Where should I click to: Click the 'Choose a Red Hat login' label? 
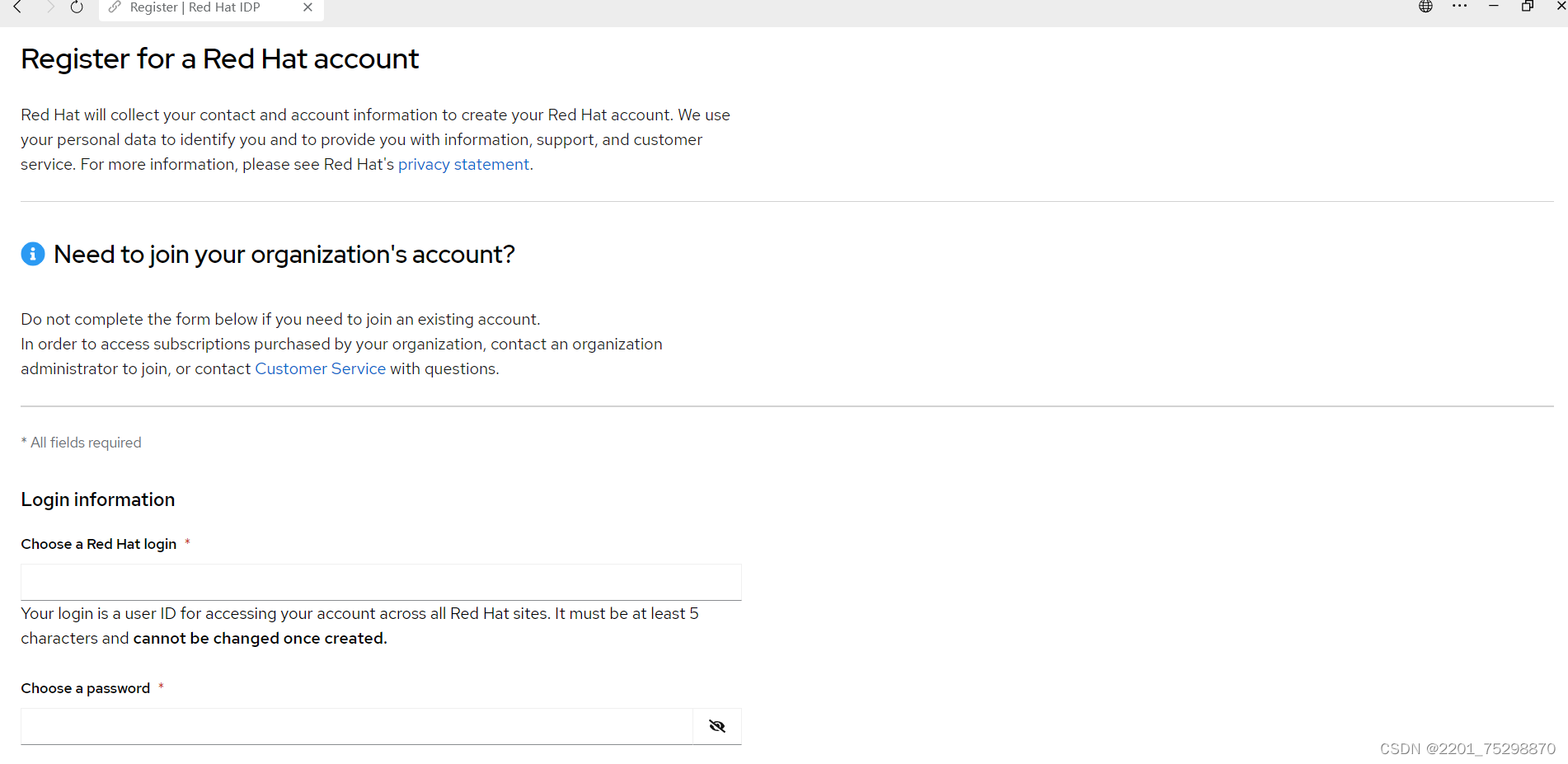pyautogui.click(x=99, y=544)
